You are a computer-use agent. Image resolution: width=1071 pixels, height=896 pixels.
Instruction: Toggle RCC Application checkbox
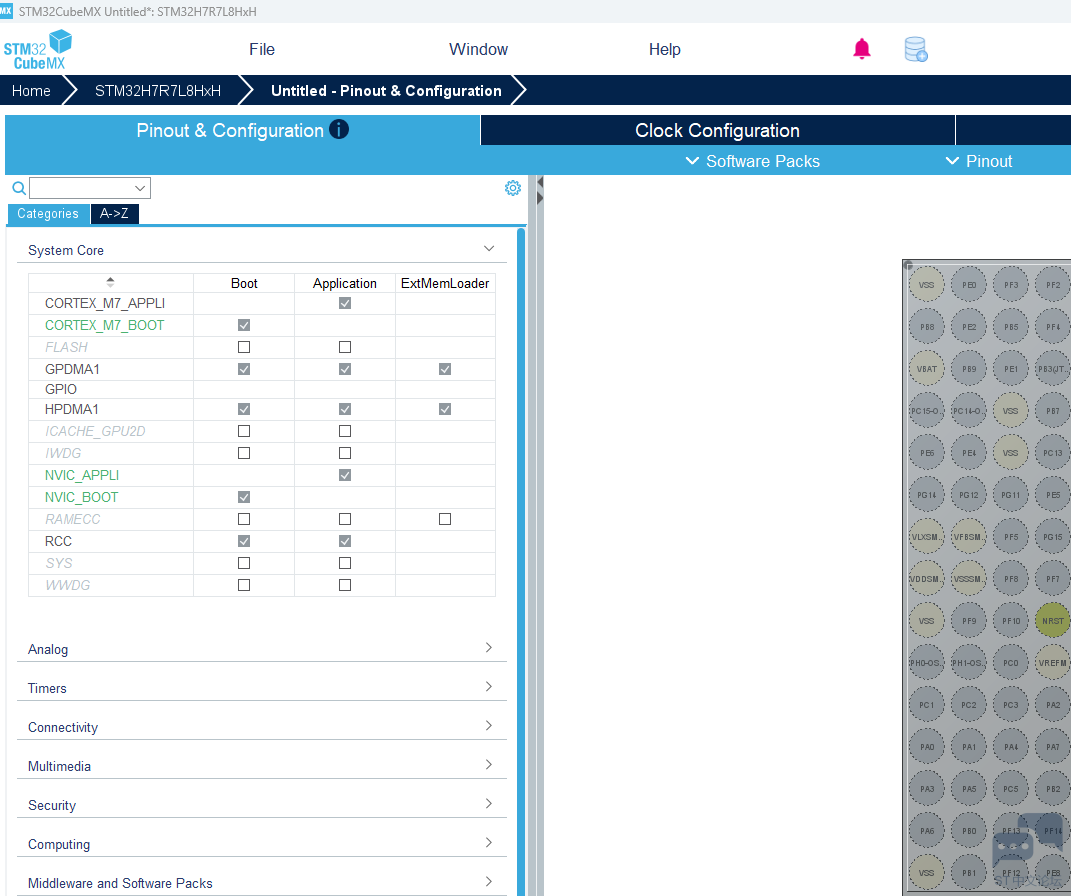click(x=345, y=541)
